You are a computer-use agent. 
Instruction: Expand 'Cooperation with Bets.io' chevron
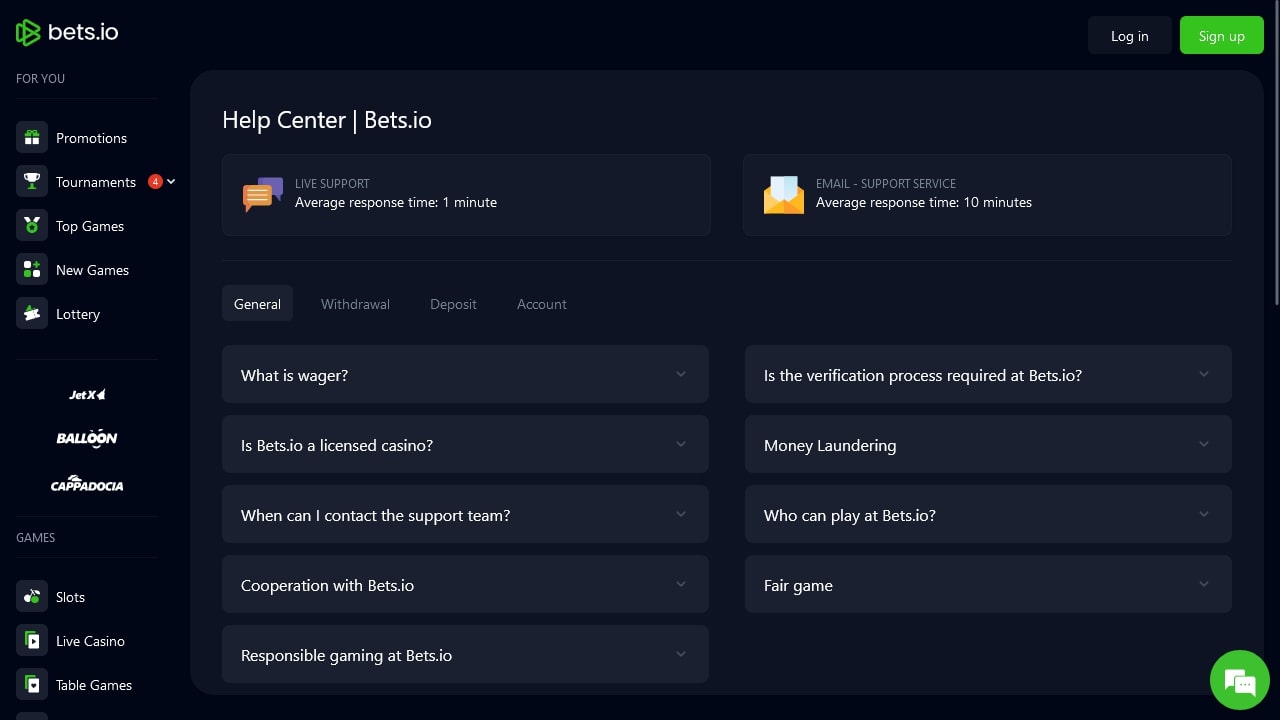click(x=681, y=584)
